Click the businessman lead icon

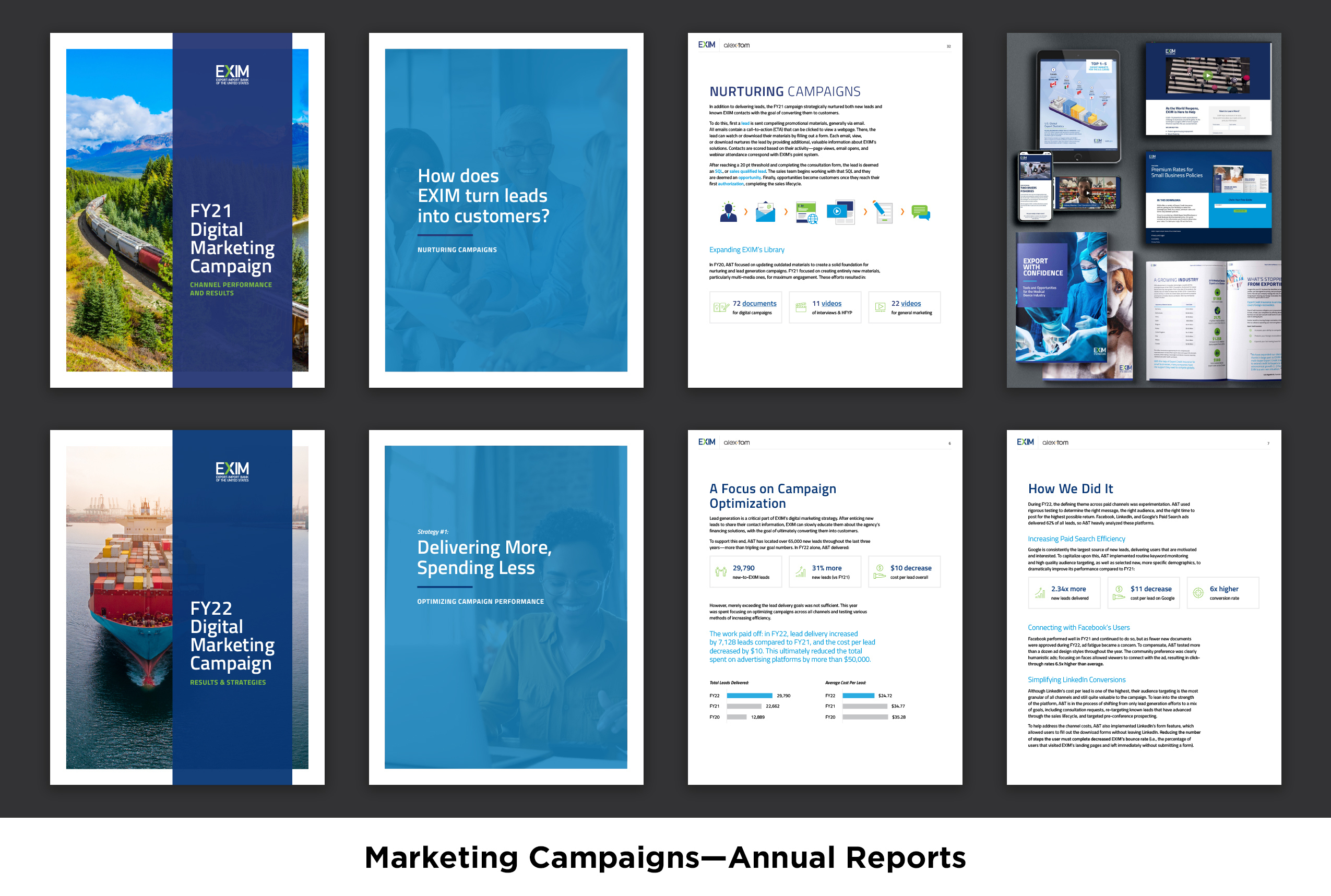[728, 212]
